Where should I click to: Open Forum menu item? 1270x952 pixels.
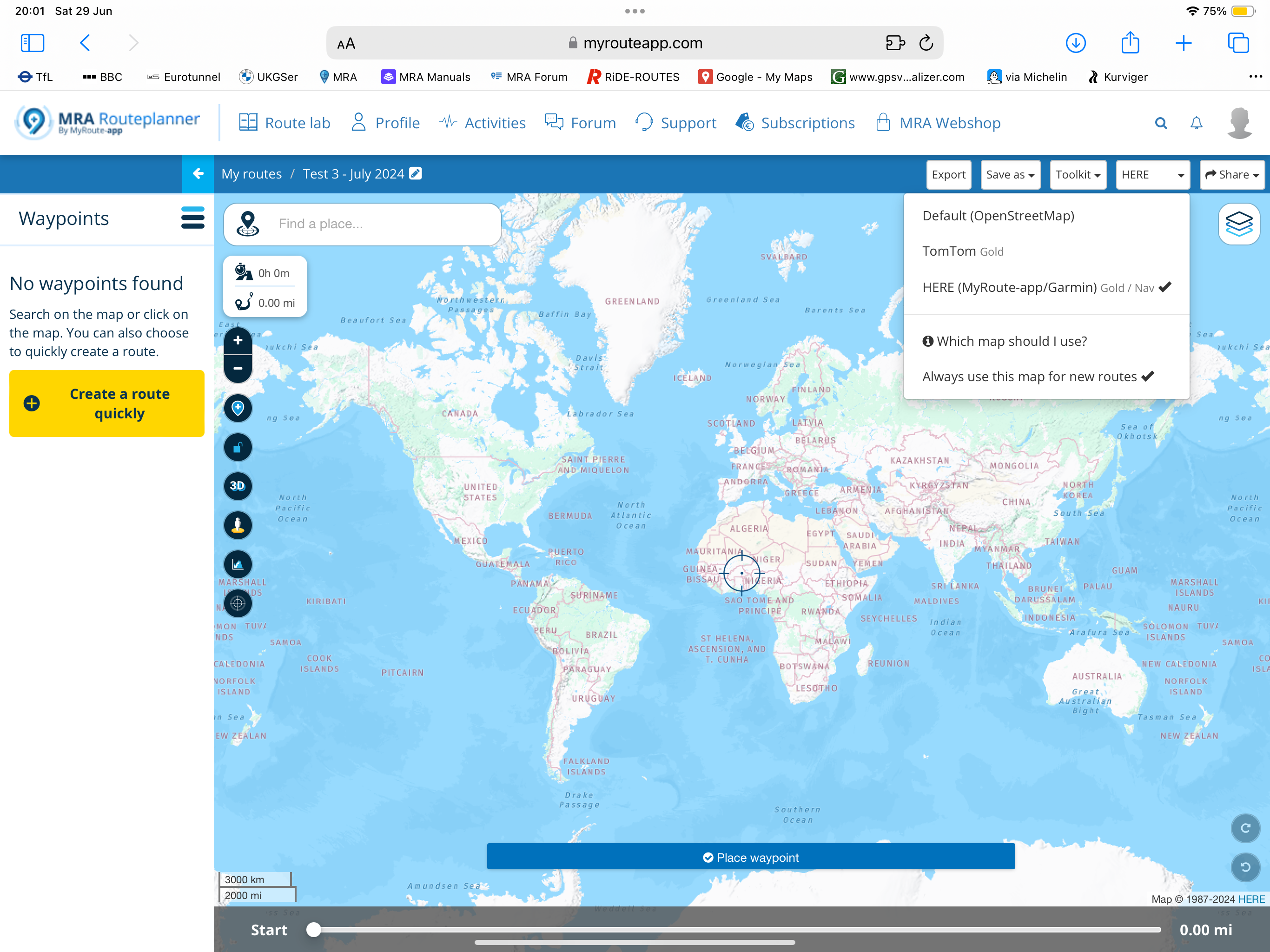tap(581, 123)
